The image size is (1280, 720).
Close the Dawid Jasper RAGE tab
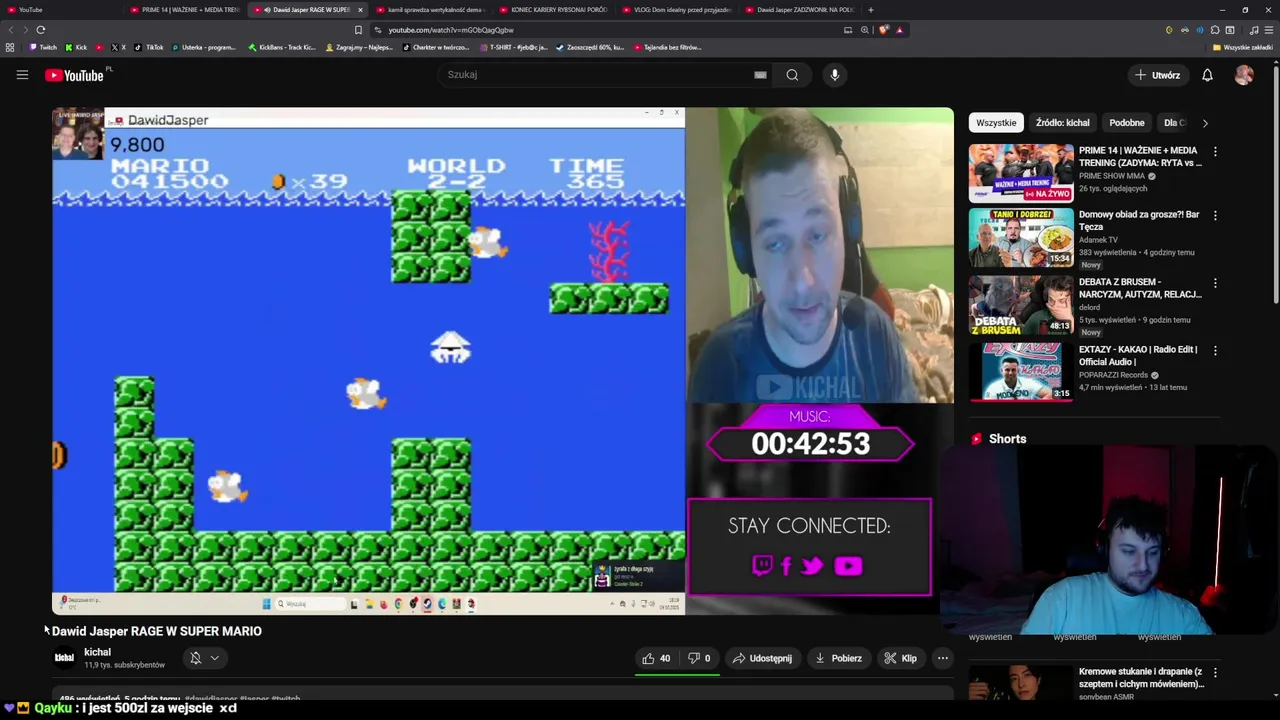coord(360,10)
